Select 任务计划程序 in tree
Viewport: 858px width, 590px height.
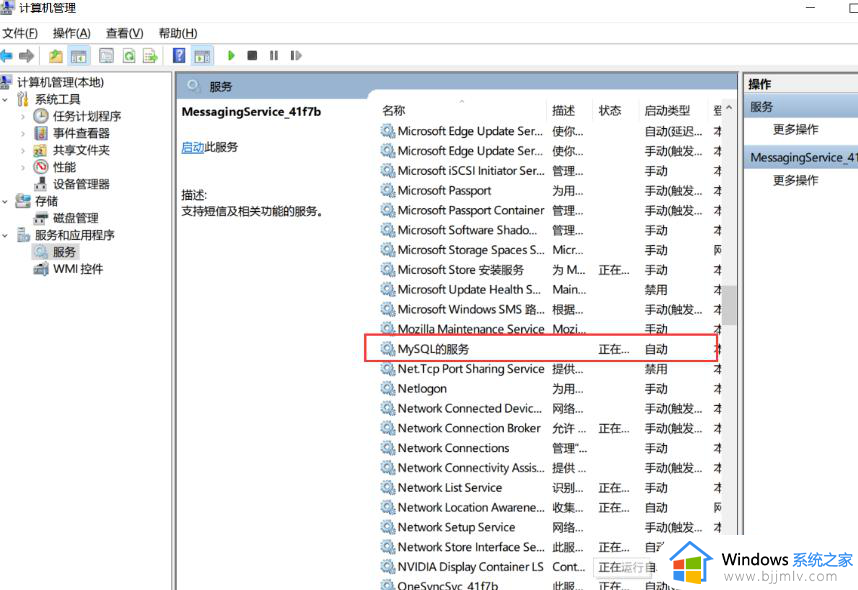click(x=86, y=116)
